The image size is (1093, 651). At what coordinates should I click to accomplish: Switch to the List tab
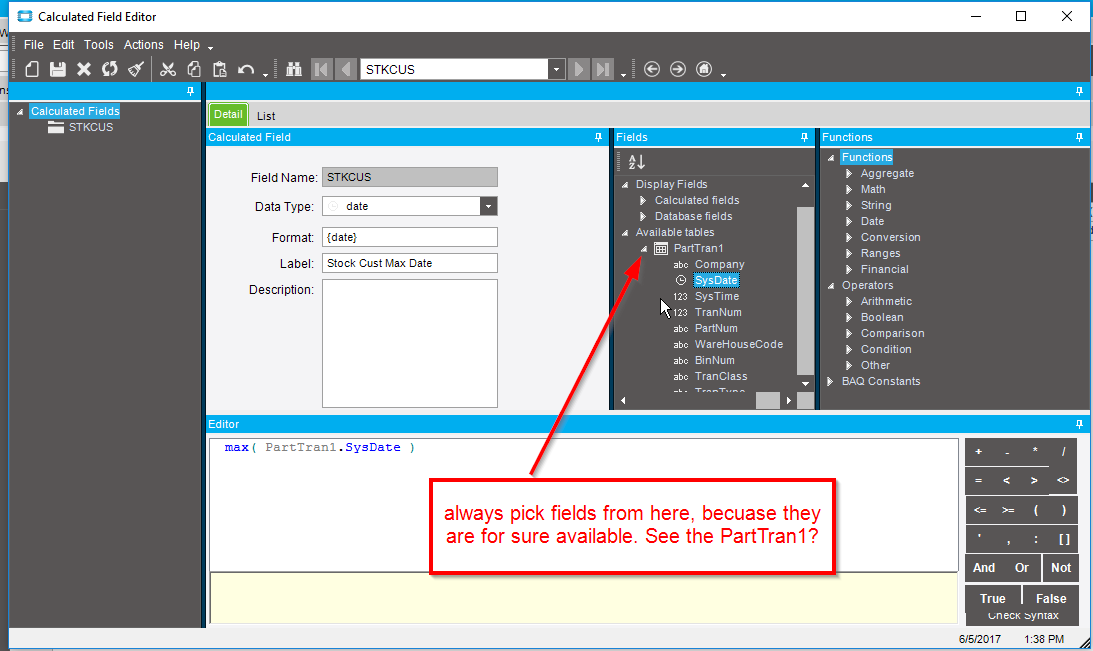click(x=266, y=116)
